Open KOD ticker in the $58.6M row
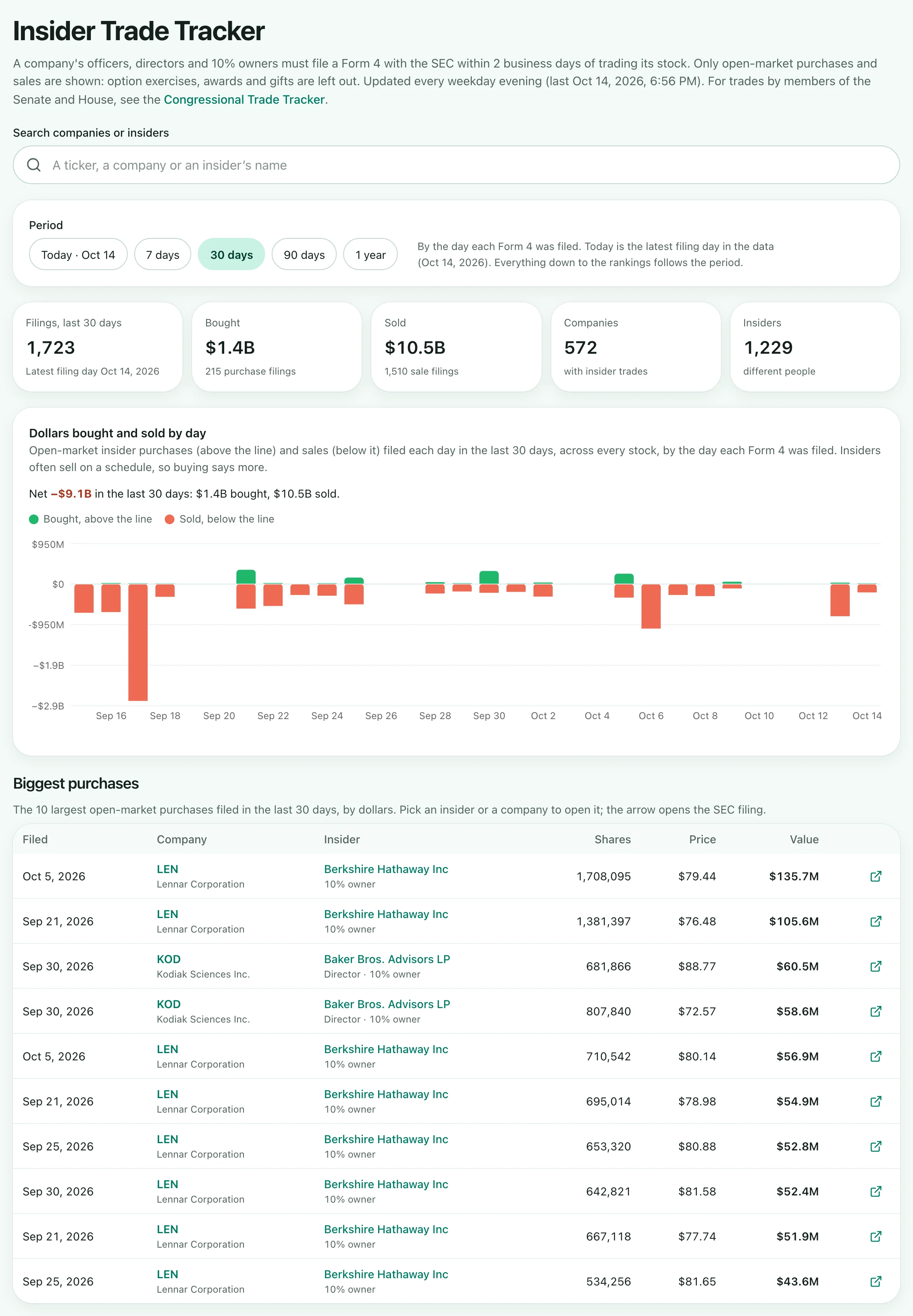This screenshot has width=913, height=1316. coord(168,1004)
